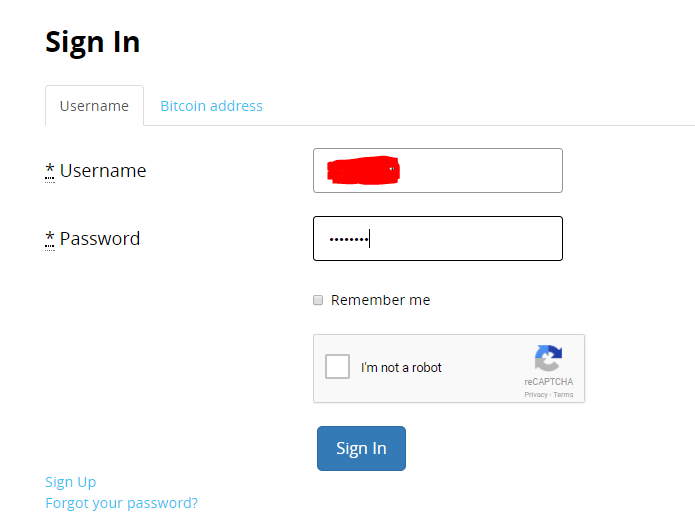The image size is (695, 515).
Task: Check the "I'm not a robot" box
Action: 338,367
